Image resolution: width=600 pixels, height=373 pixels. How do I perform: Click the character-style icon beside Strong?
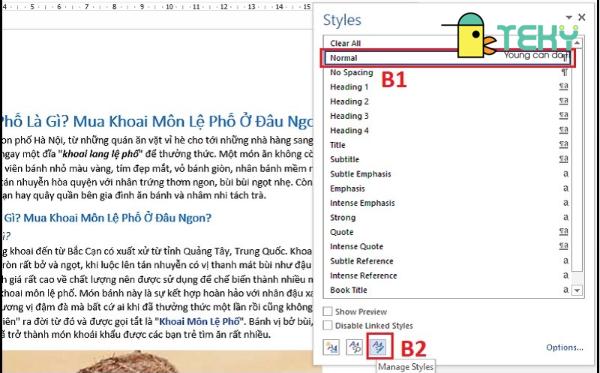(566, 217)
